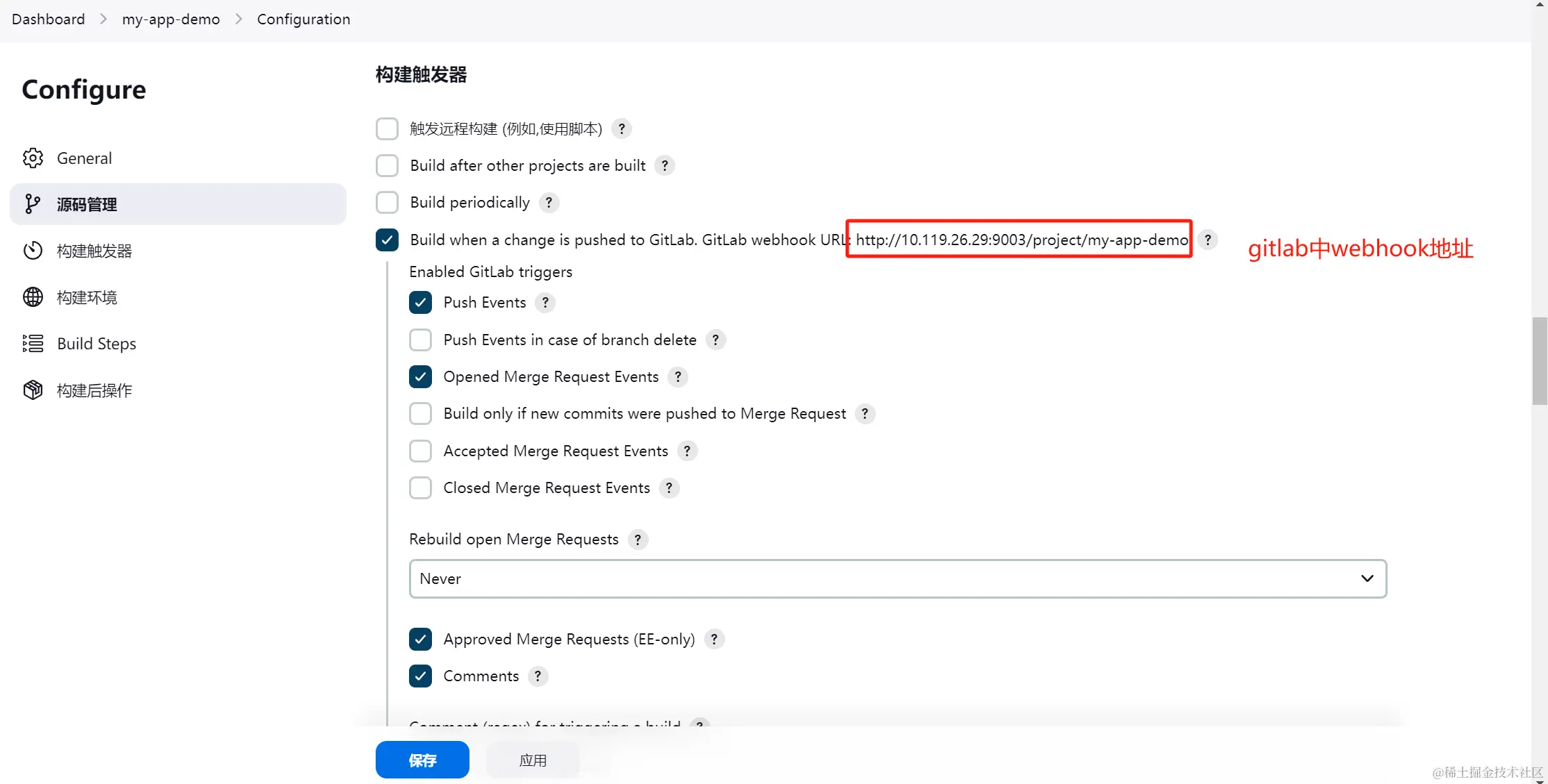Uncheck Approved Merge Requests (EE-only)

[420, 639]
